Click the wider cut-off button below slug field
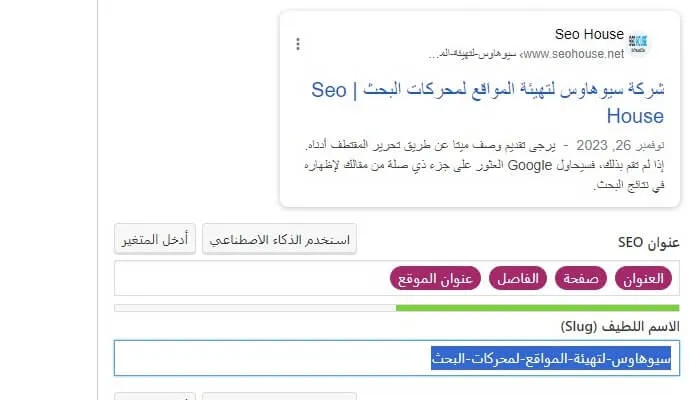This screenshot has height=400, width=689. (279, 396)
